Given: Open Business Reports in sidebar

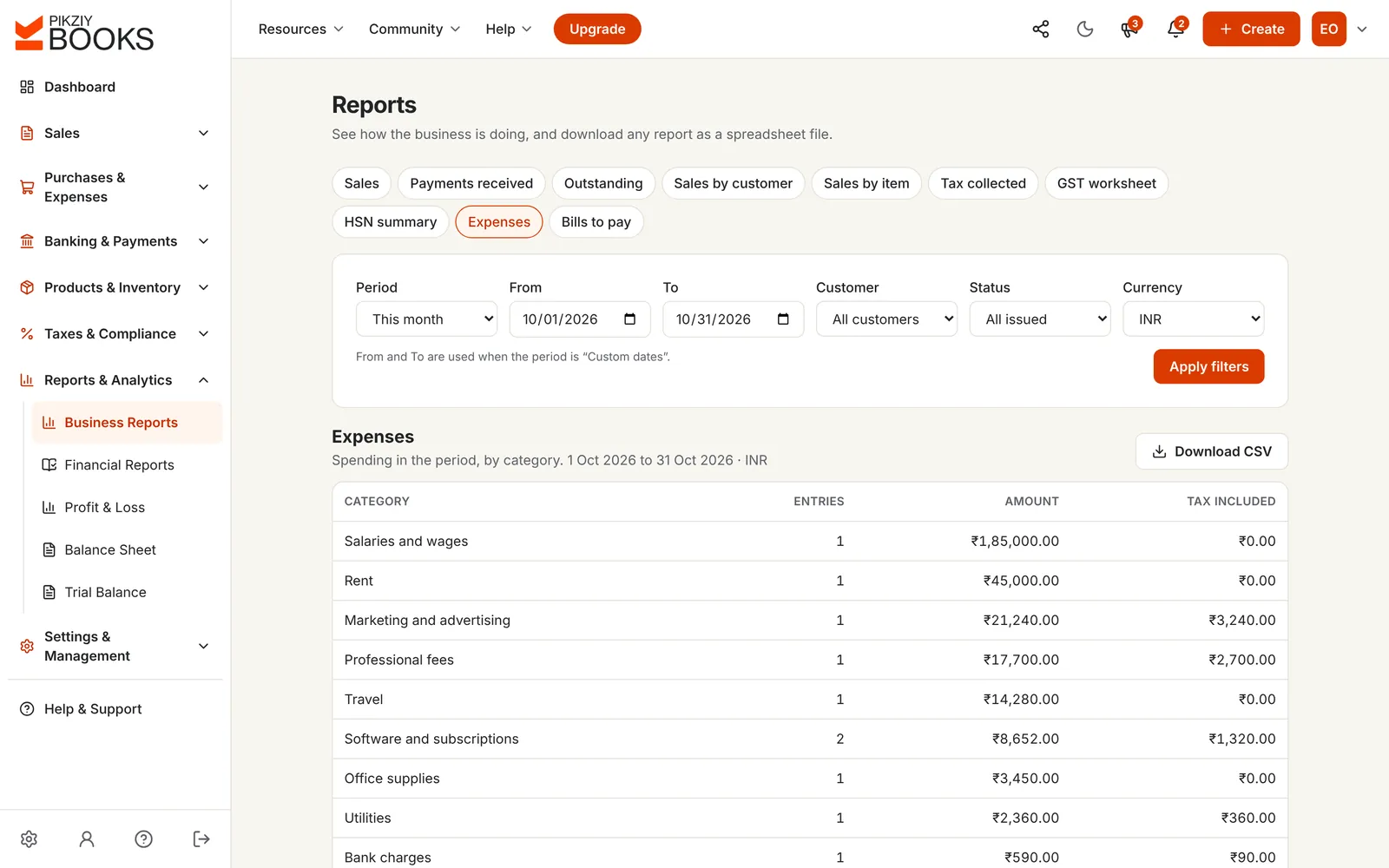Looking at the screenshot, I should coord(127,423).
